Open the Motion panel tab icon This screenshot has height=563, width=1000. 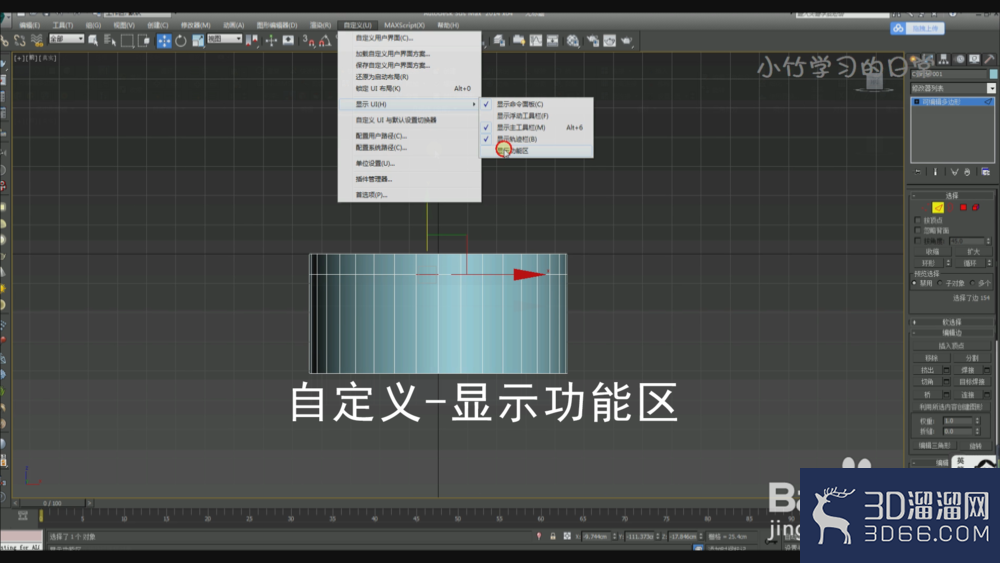pyautogui.click(x=959, y=59)
